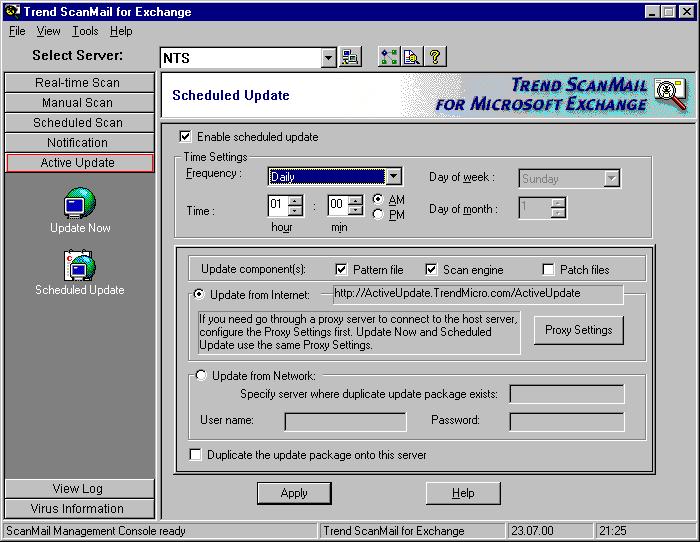The height and width of the screenshot is (542, 700).
Task: Click the magnifier document toolbar icon
Action: click(412, 58)
